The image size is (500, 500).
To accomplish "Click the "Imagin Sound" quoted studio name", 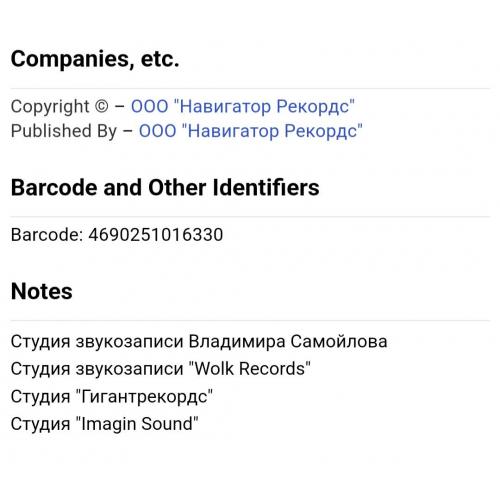I will tap(137, 424).
